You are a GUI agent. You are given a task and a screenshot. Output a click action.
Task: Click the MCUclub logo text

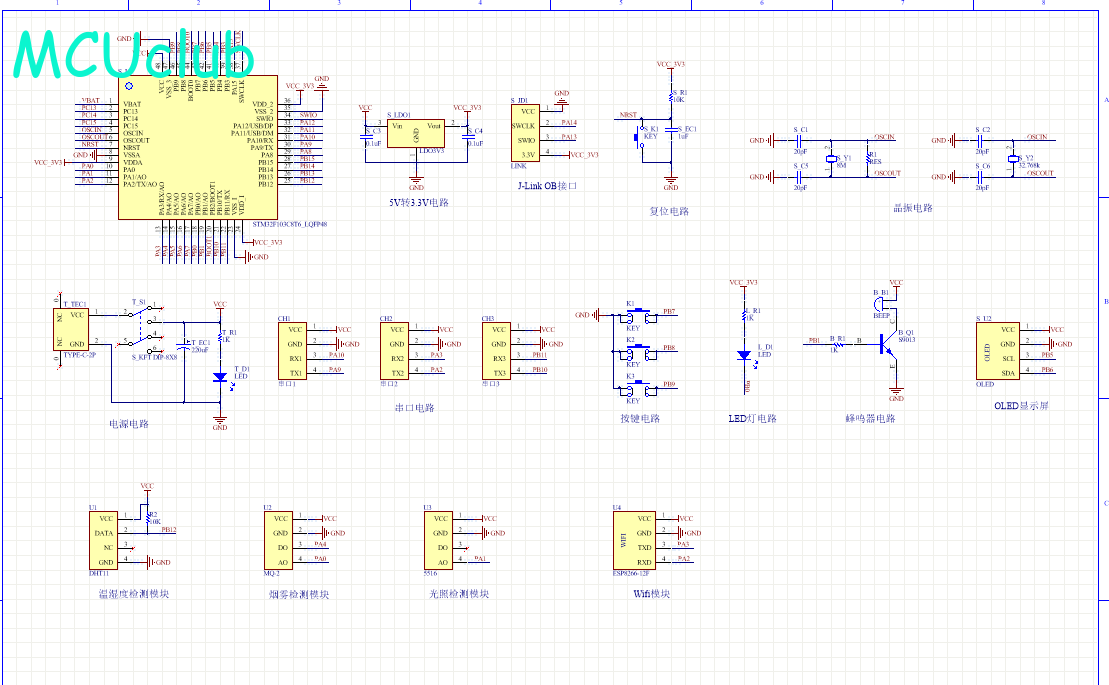click(x=134, y=56)
